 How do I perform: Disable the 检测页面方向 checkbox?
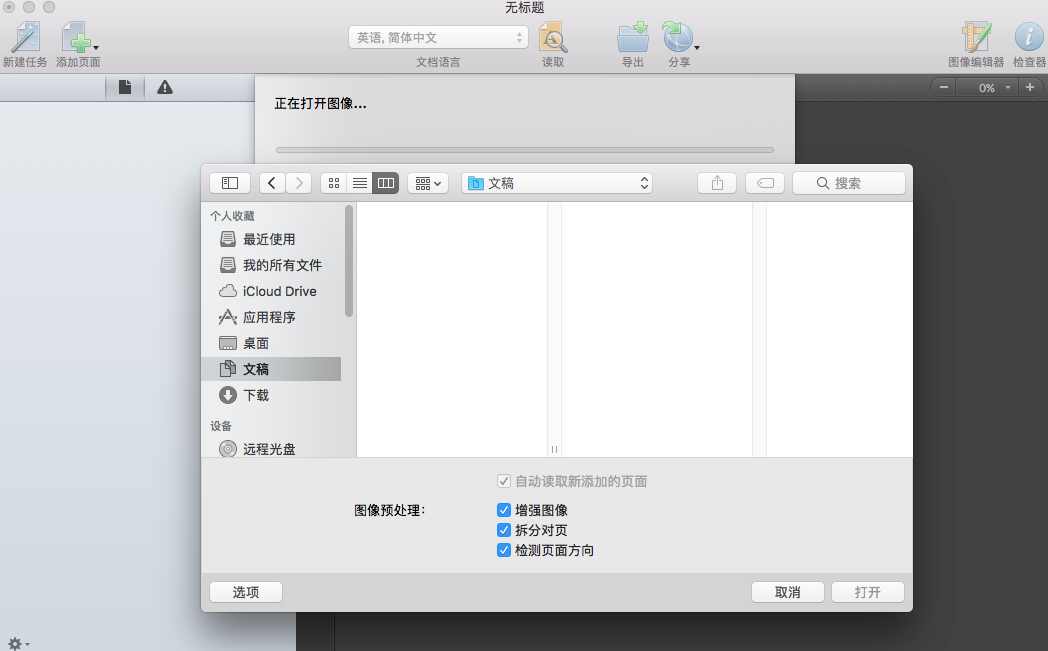(504, 550)
